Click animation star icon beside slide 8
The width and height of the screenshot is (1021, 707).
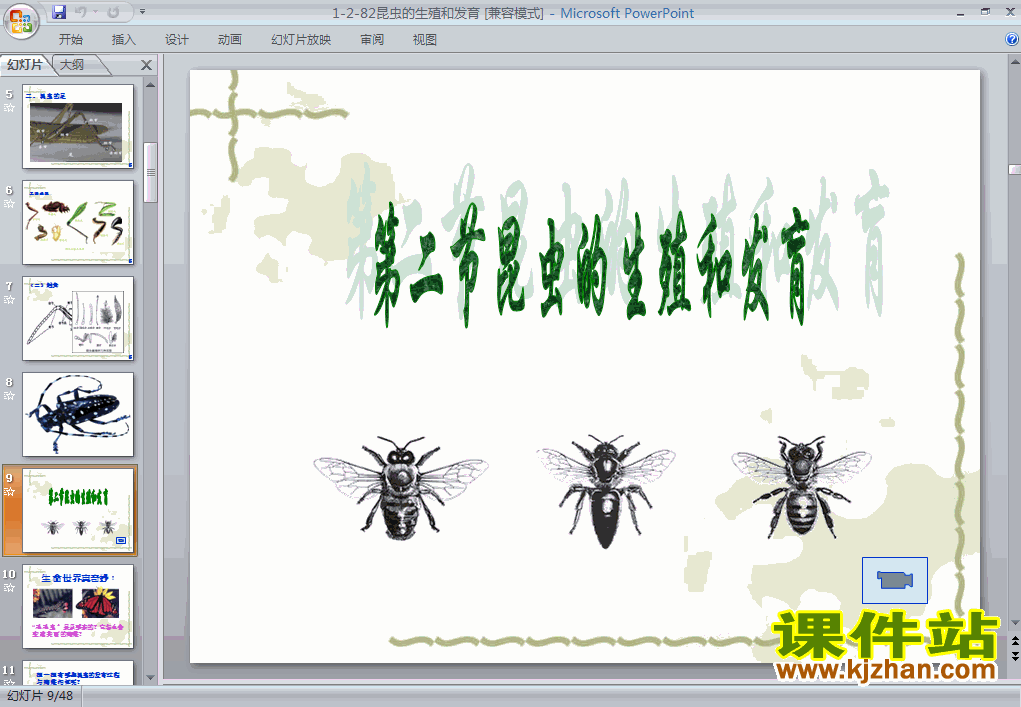point(9,396)
